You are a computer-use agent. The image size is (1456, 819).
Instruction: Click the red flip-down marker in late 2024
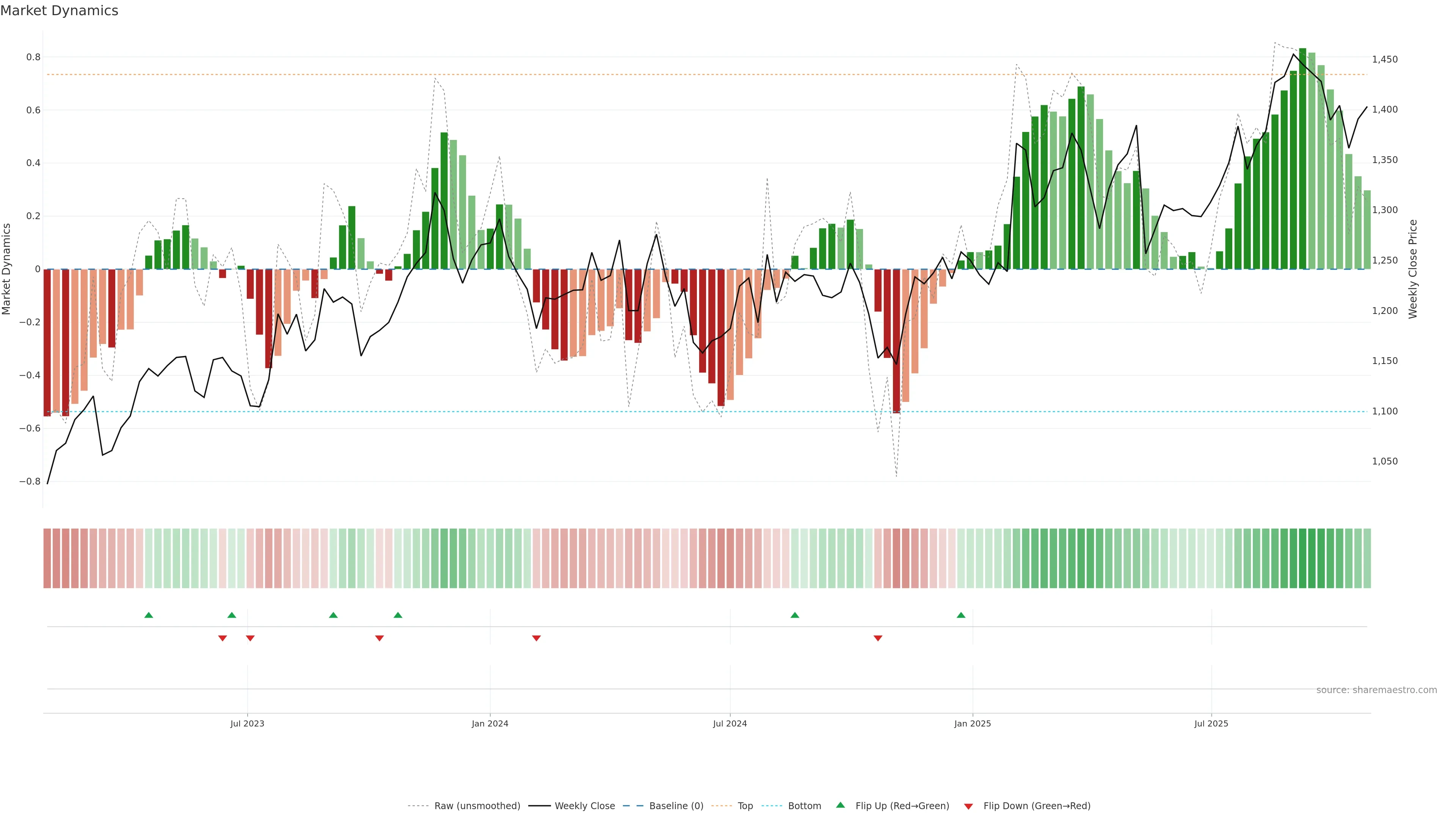[878, 638]
